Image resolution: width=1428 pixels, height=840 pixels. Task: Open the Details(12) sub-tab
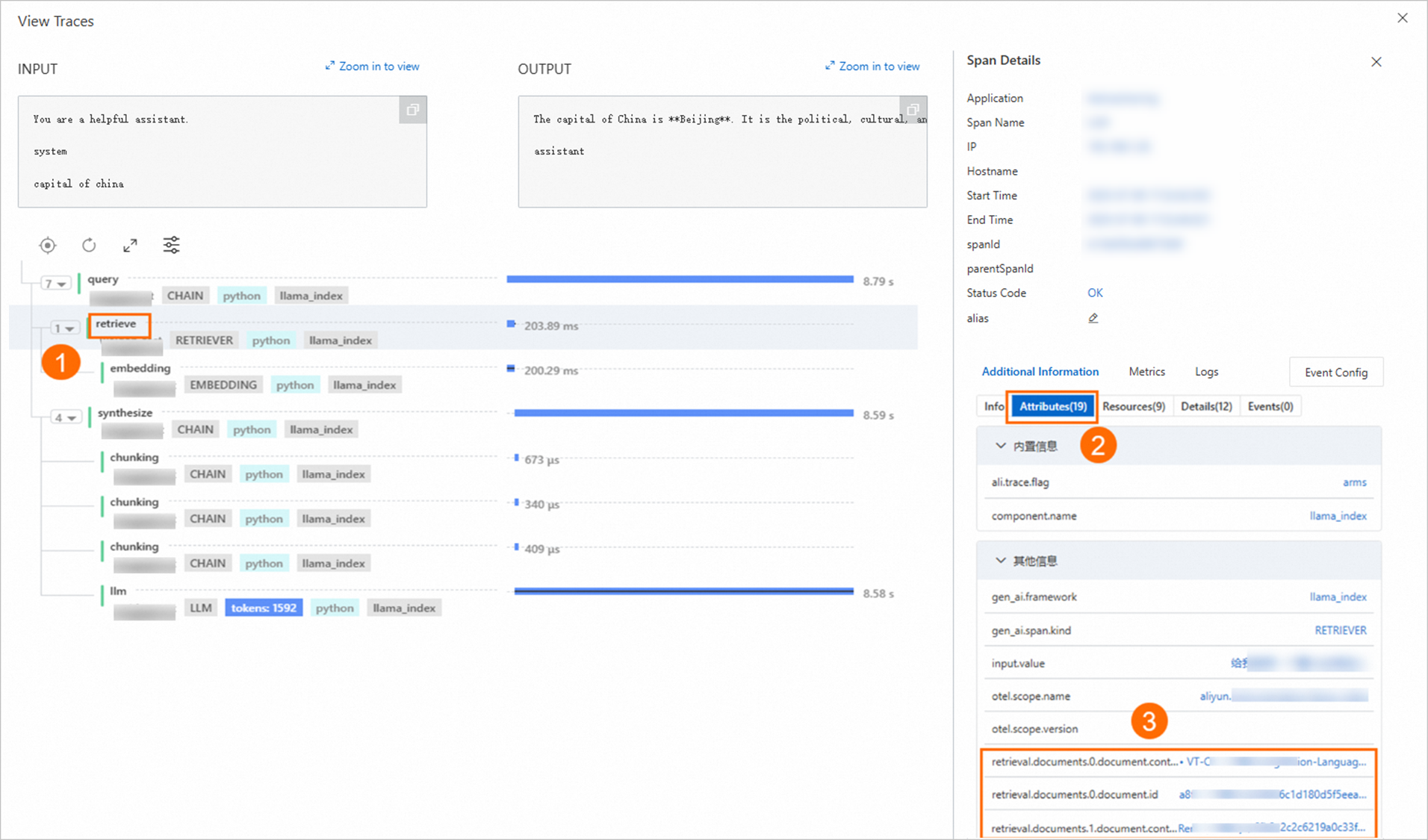tap(1206, 406)
